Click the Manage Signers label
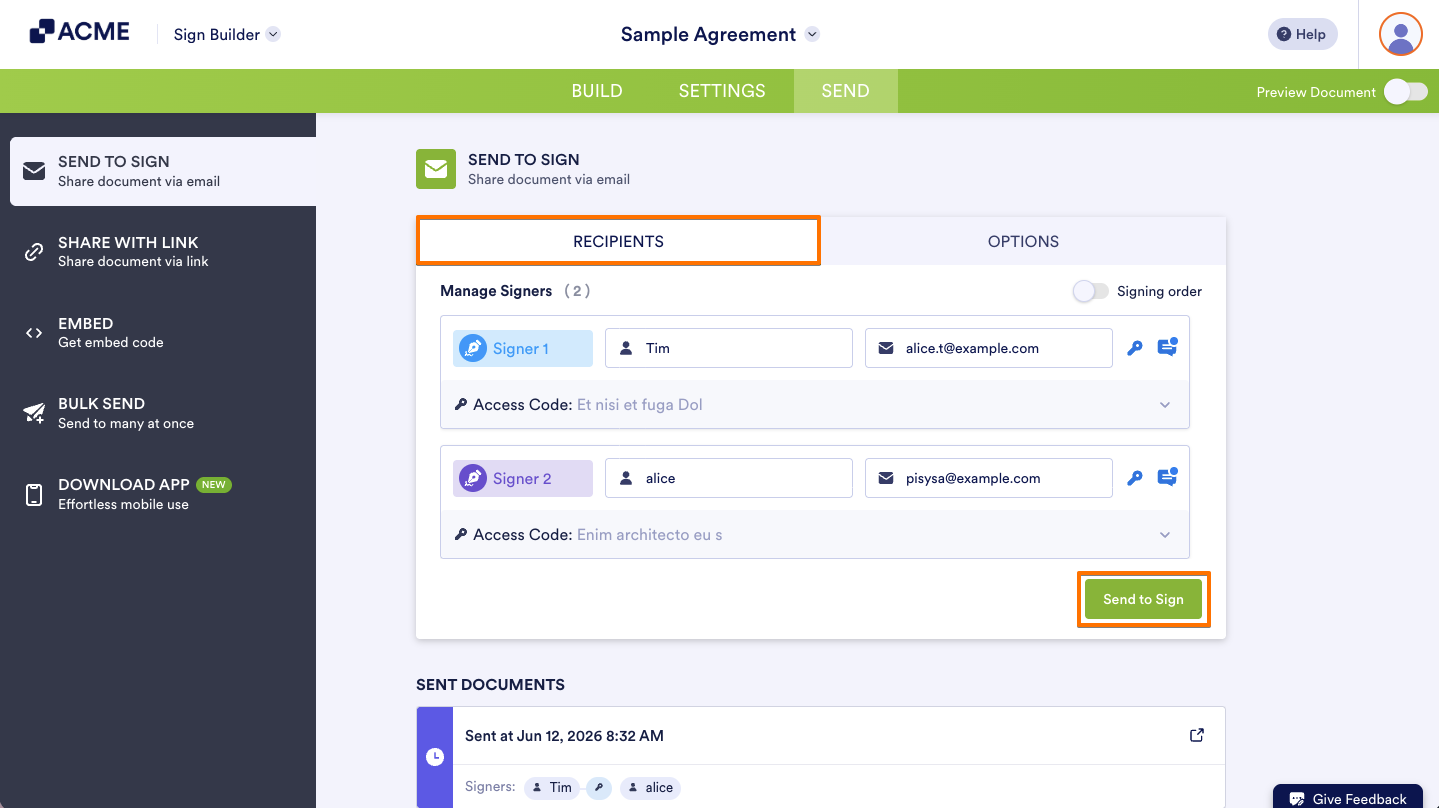 pyautogui.click(x=496, y=291)
